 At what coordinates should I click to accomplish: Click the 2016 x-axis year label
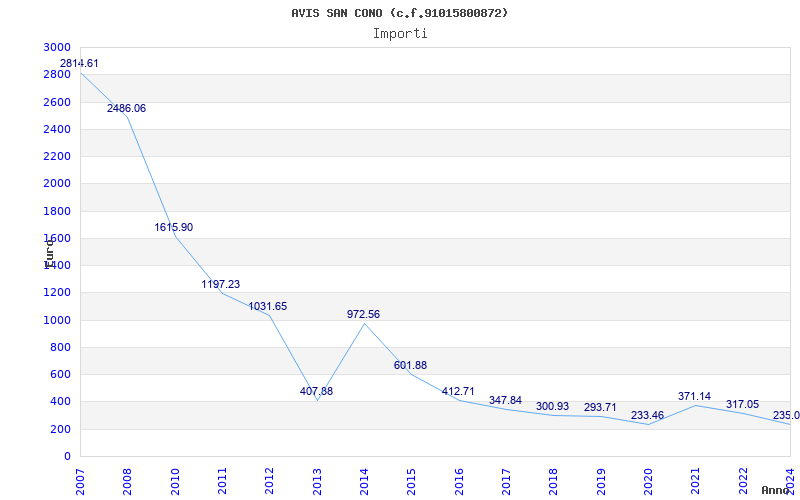[x=459, y=481]
